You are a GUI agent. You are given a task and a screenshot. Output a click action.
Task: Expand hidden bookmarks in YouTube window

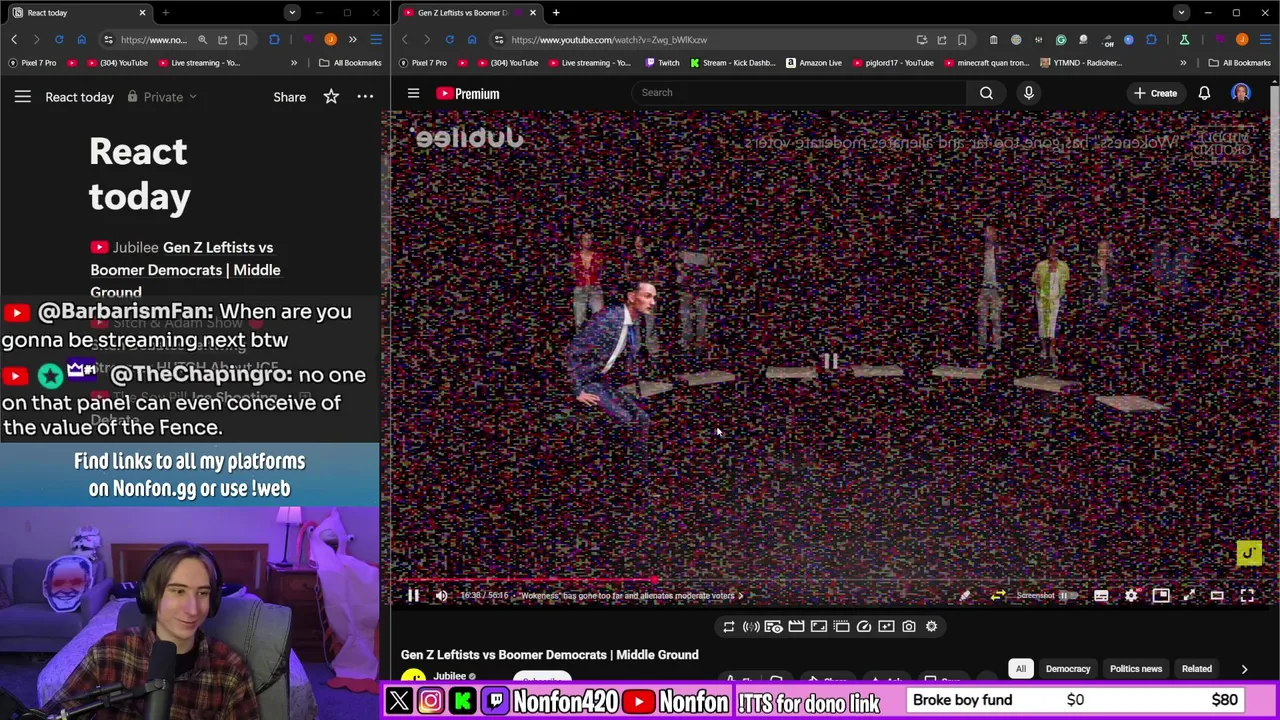[x=1183, y=63]
